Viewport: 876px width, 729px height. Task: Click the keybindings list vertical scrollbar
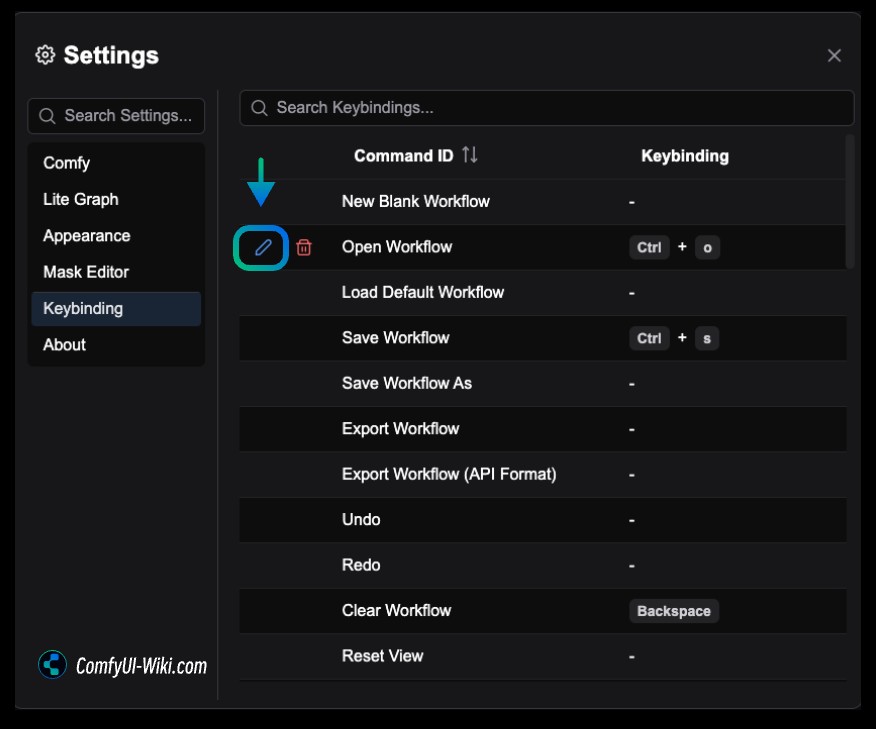850,202
